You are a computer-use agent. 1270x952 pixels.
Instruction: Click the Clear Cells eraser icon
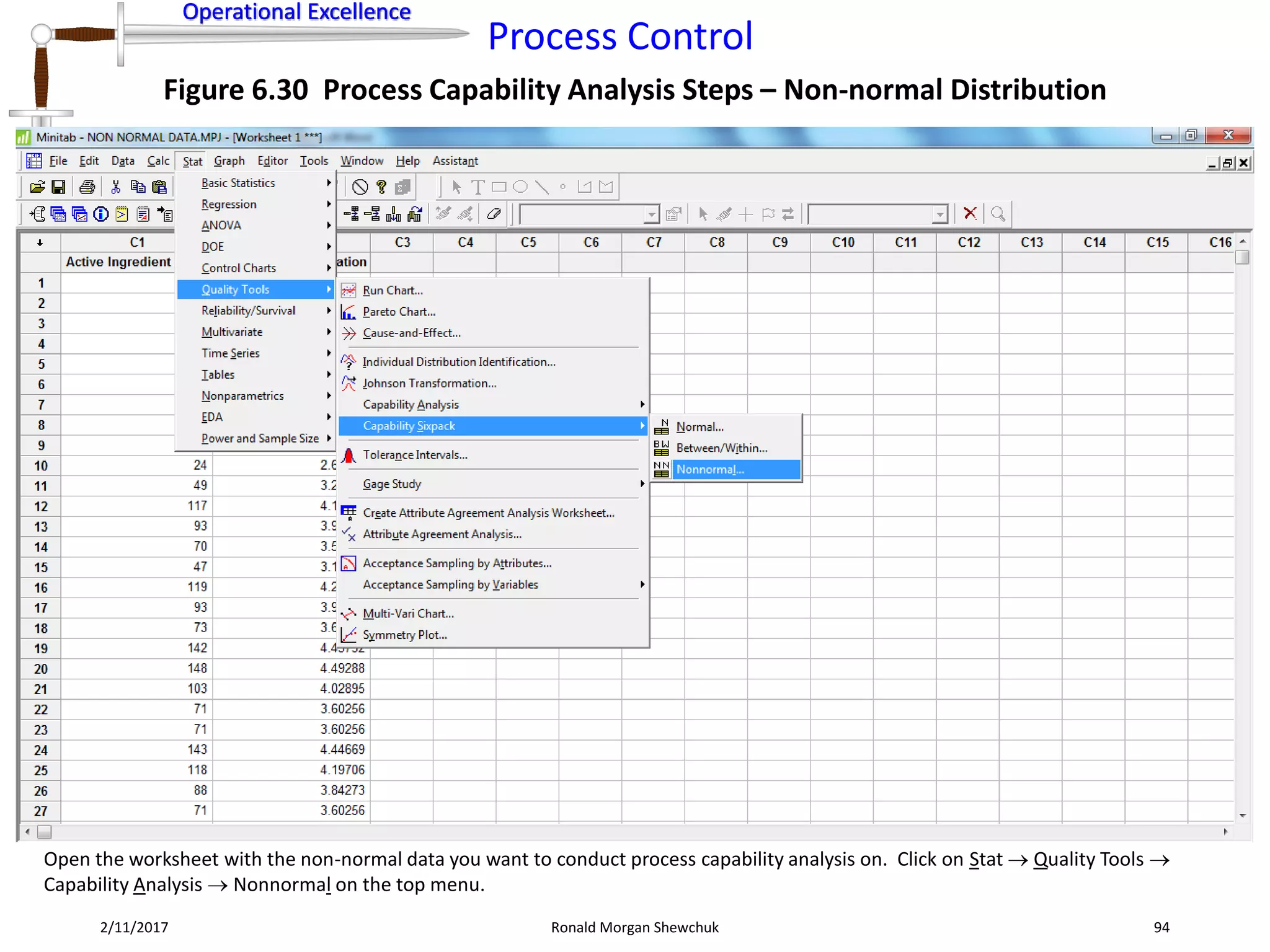click(494, 214)
